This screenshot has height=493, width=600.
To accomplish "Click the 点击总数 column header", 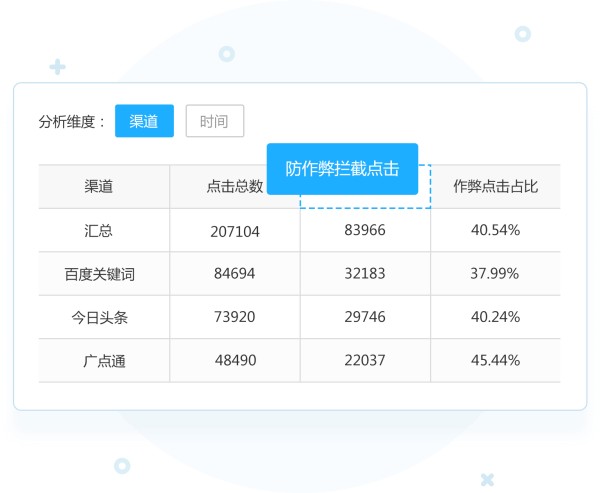I will [235, 187].
